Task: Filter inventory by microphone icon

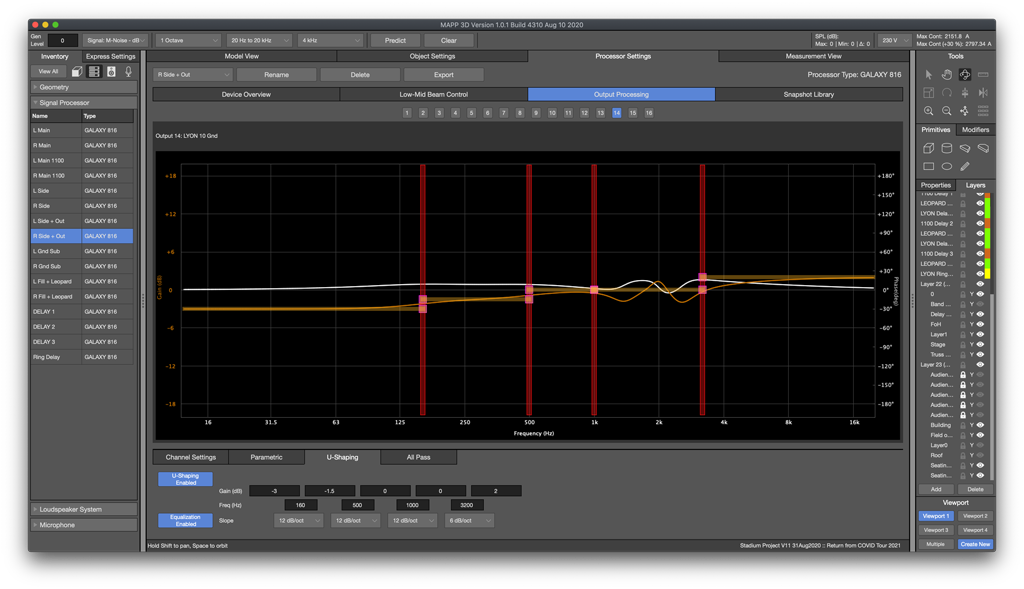Action: click(x=127, y=72)
